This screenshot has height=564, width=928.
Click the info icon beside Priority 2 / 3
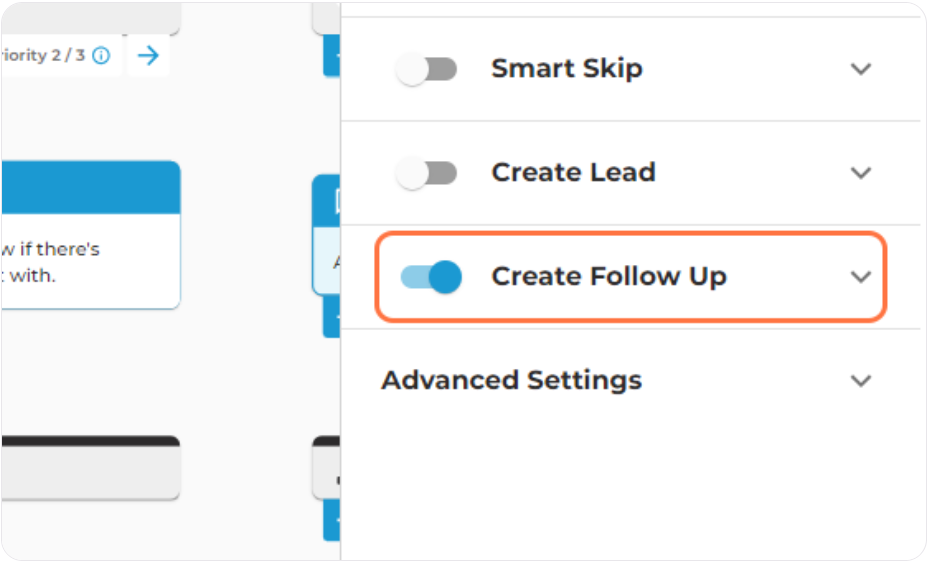[x=101, y=56]
